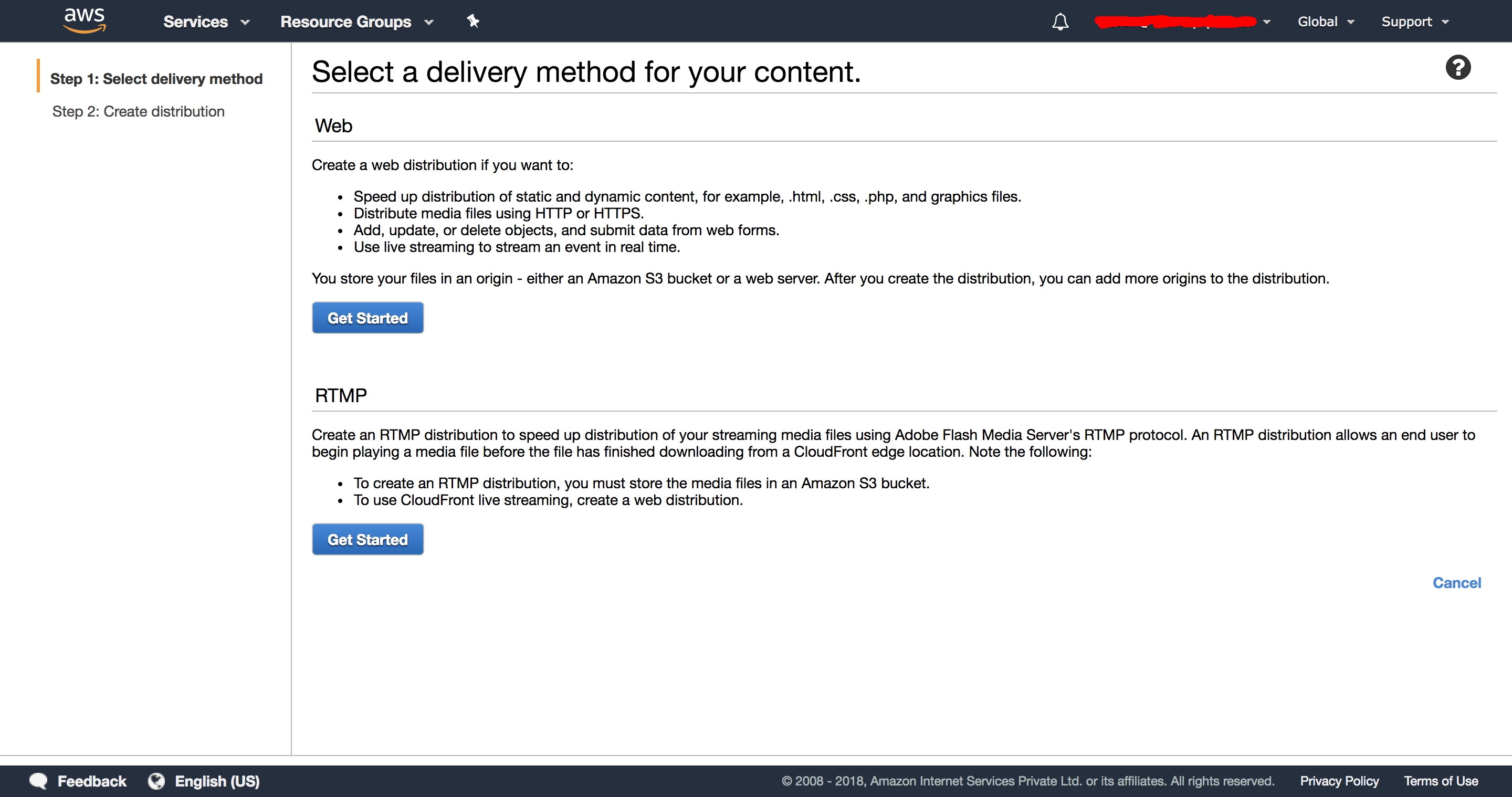Click the pinned shortcut thumbtack icon

[x=473, y=21]
